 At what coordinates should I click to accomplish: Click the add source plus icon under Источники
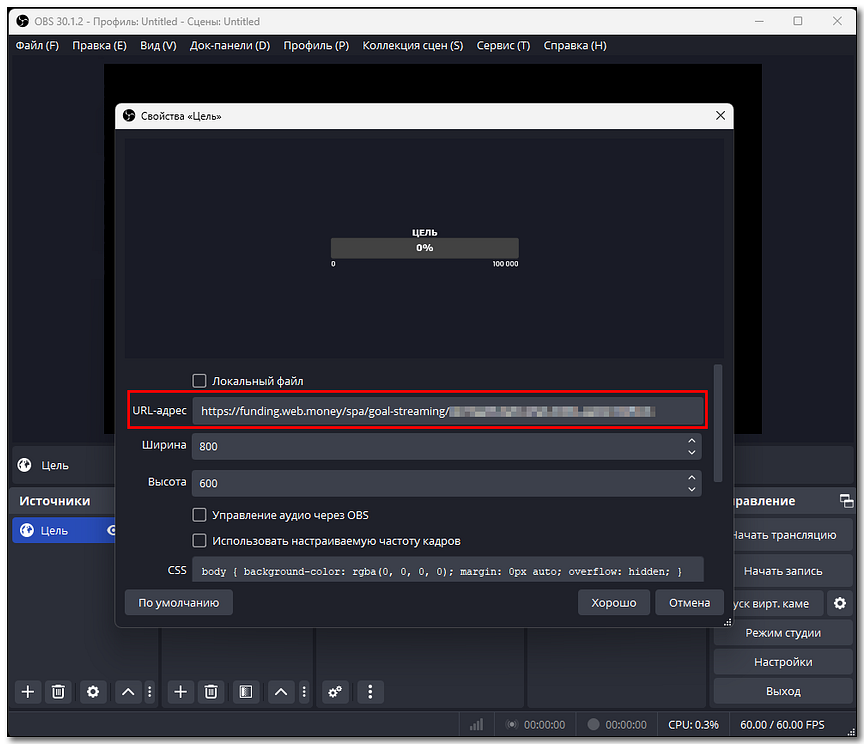(28, 691)
